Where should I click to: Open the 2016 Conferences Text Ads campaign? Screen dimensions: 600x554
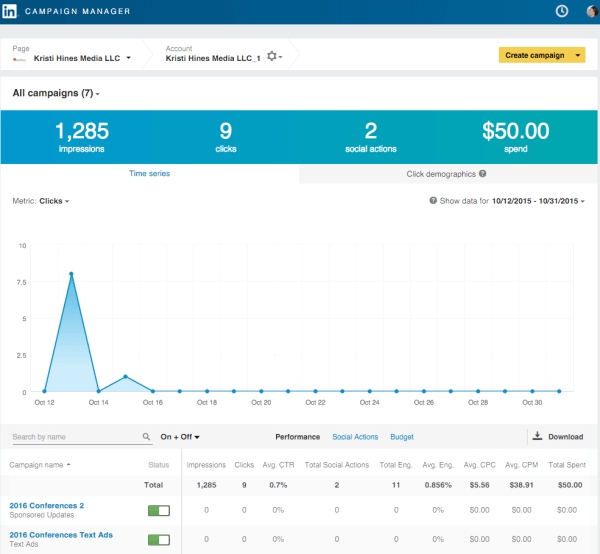coord(61,535)
